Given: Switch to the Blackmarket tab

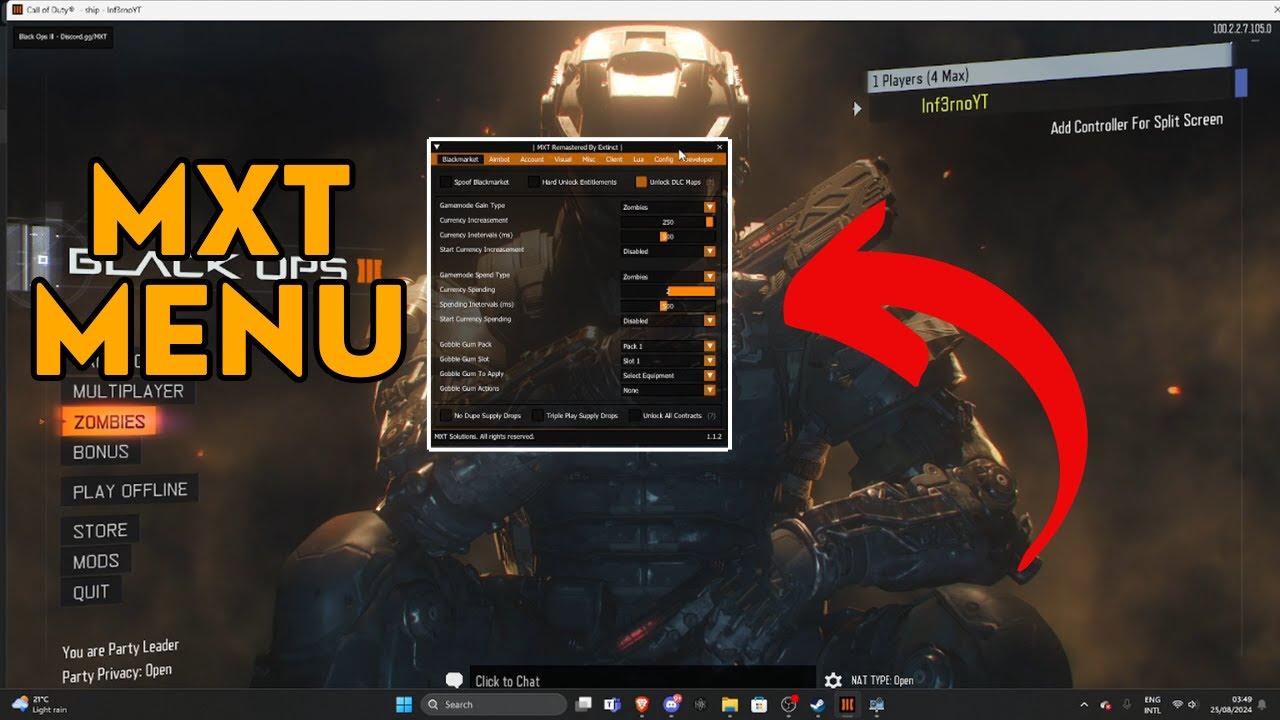Looking at the screenshot, I should click(460, 159).
